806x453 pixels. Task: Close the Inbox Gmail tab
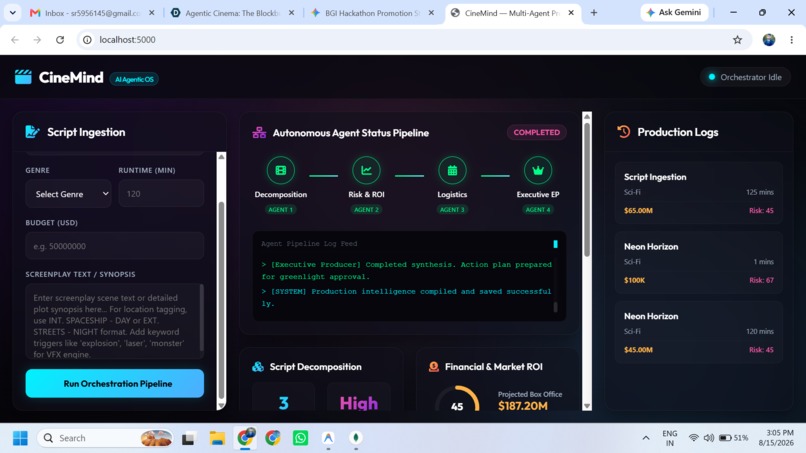(152, 13)
